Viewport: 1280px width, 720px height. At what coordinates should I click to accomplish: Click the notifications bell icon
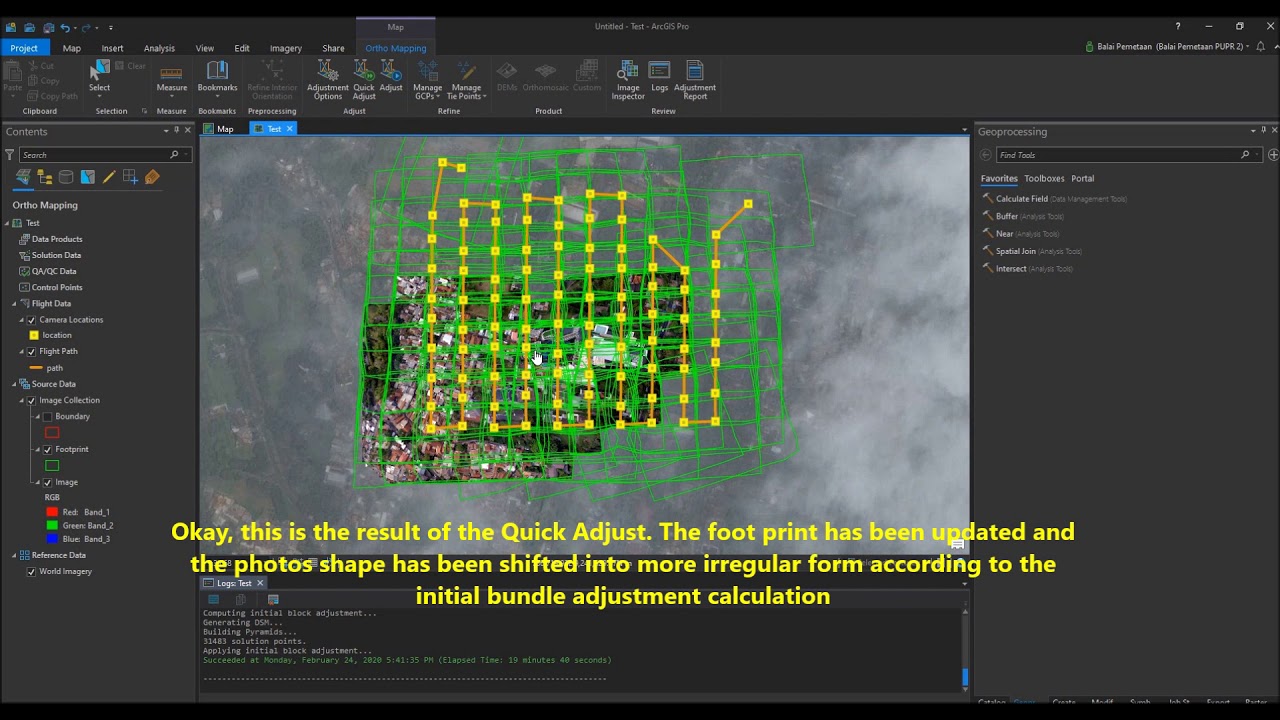(1261, 47)
